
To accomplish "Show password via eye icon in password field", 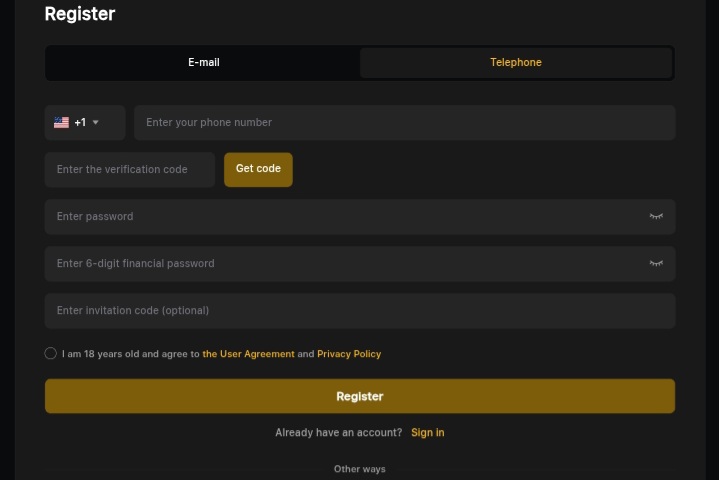I will click(656, 216).
